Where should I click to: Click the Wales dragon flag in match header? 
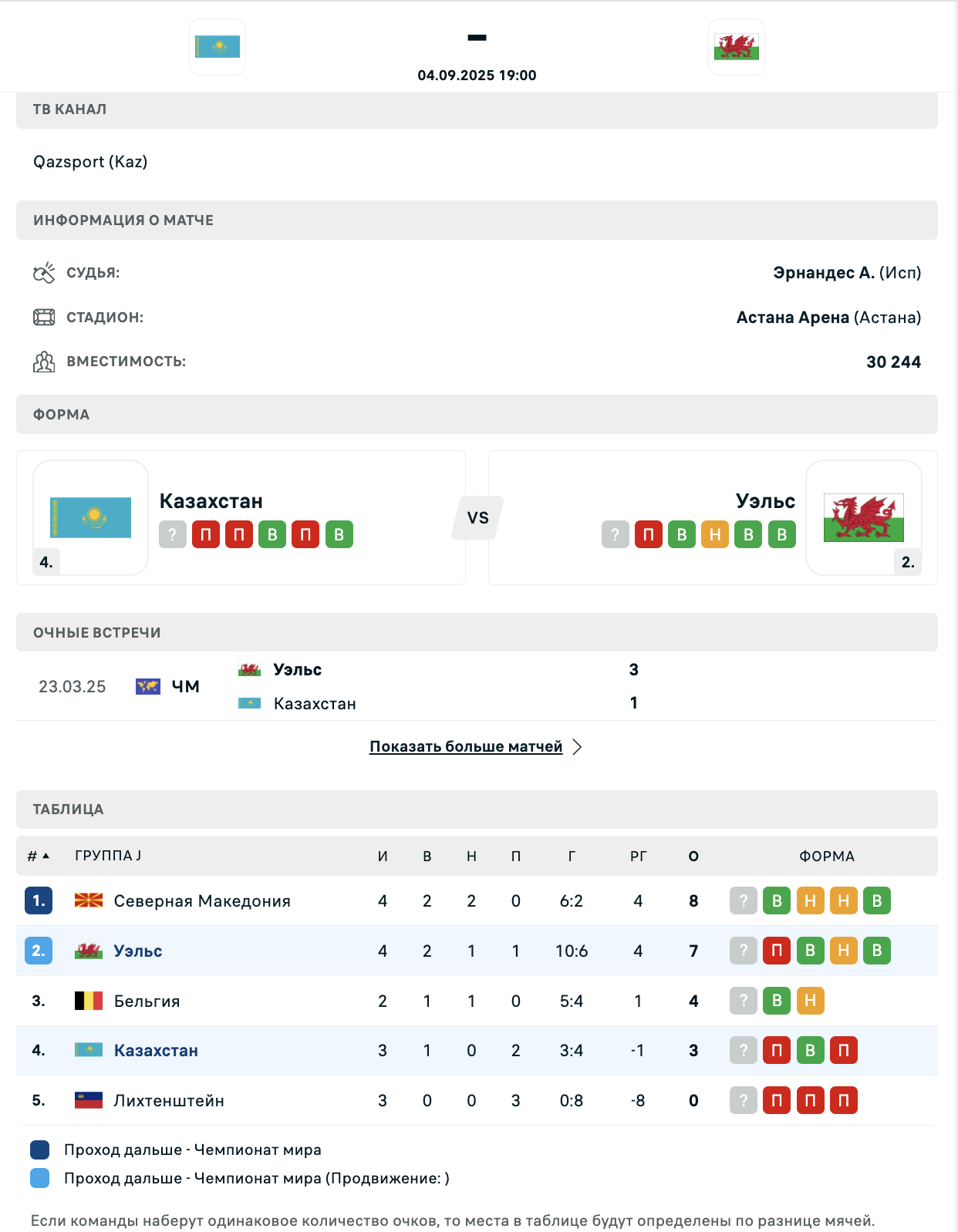(737, 47)
